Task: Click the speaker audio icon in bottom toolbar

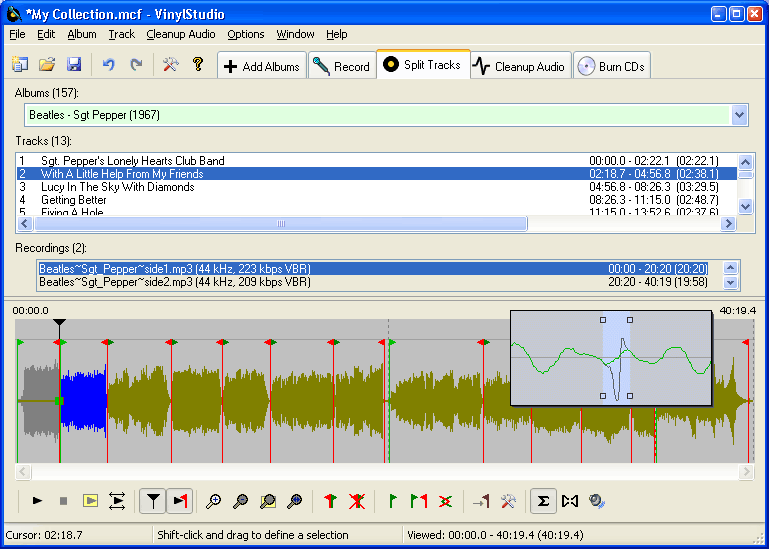Action: [597, 501]
